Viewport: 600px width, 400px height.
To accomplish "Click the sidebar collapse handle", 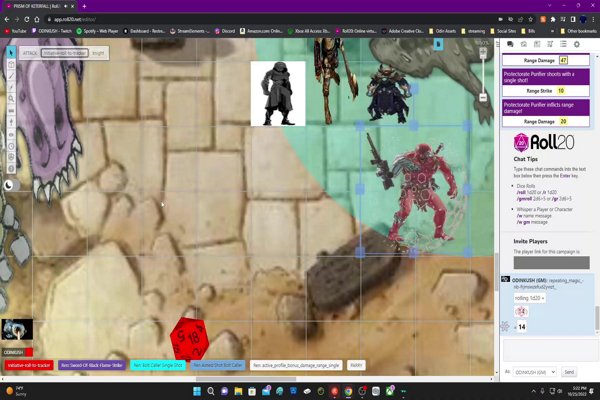I will click(x=497, y=44).
